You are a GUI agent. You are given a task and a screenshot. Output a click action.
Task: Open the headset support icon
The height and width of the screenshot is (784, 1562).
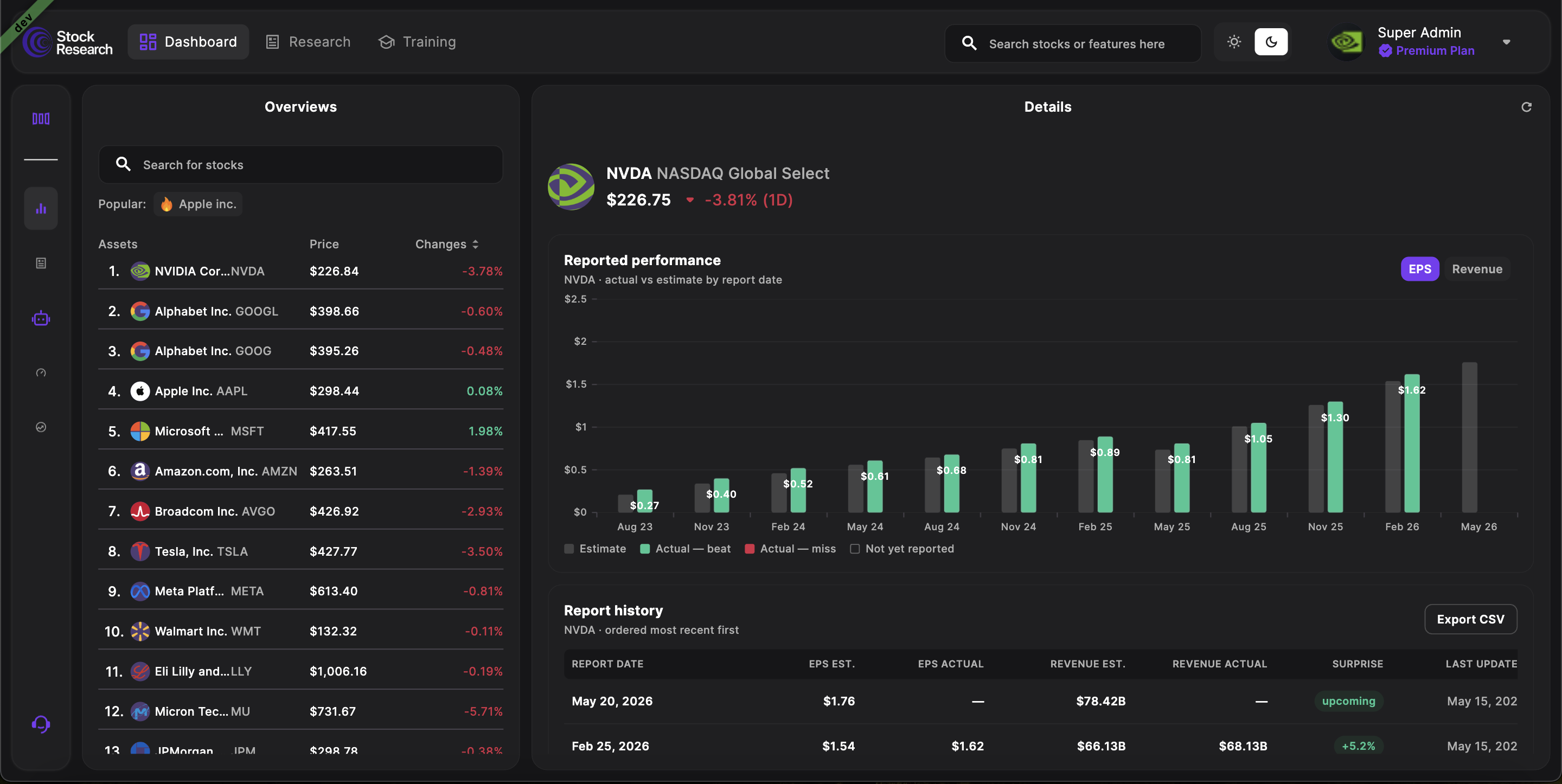[x=41, y=724]
